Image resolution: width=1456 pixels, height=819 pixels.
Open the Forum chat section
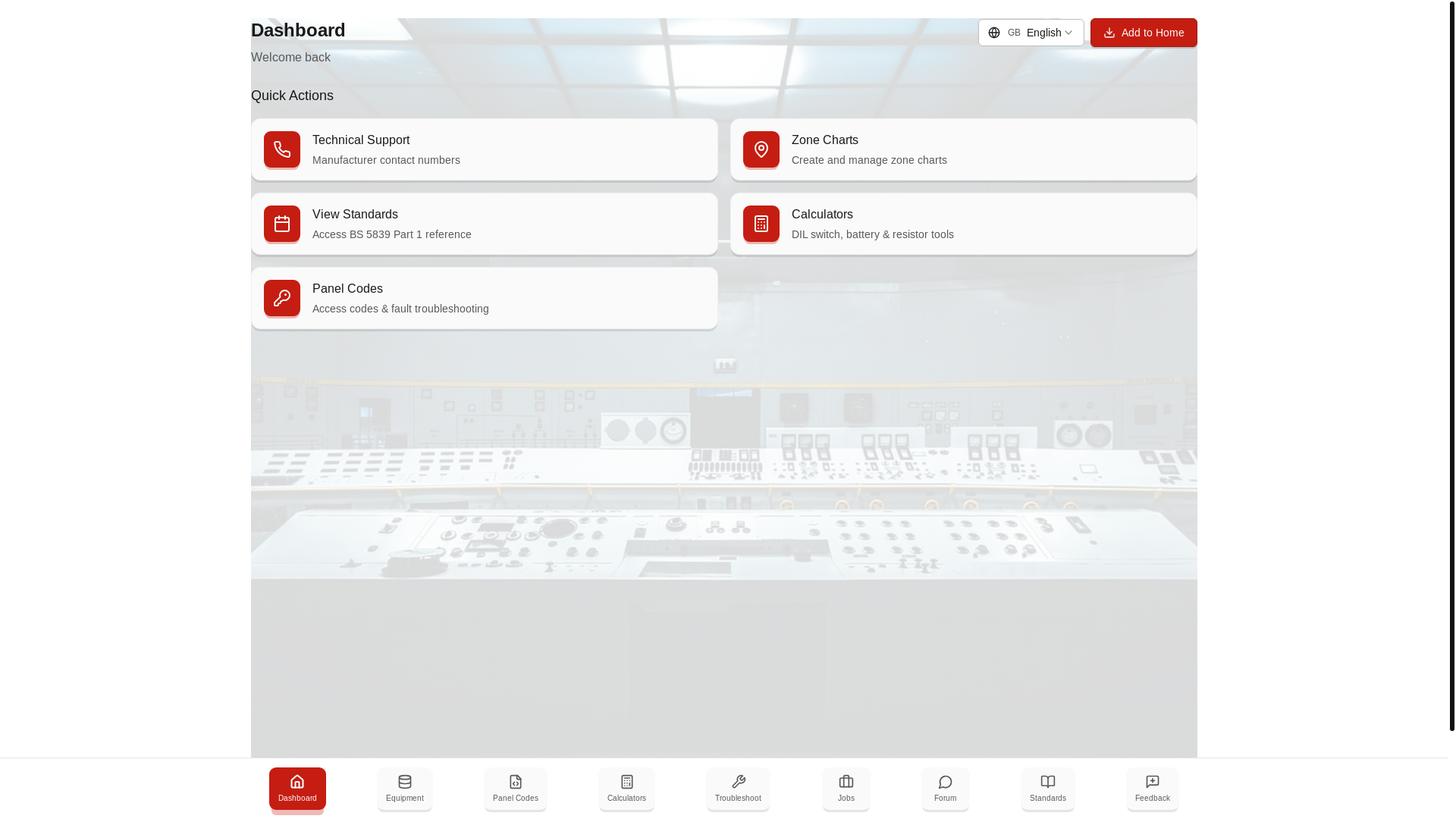point(945,789)
